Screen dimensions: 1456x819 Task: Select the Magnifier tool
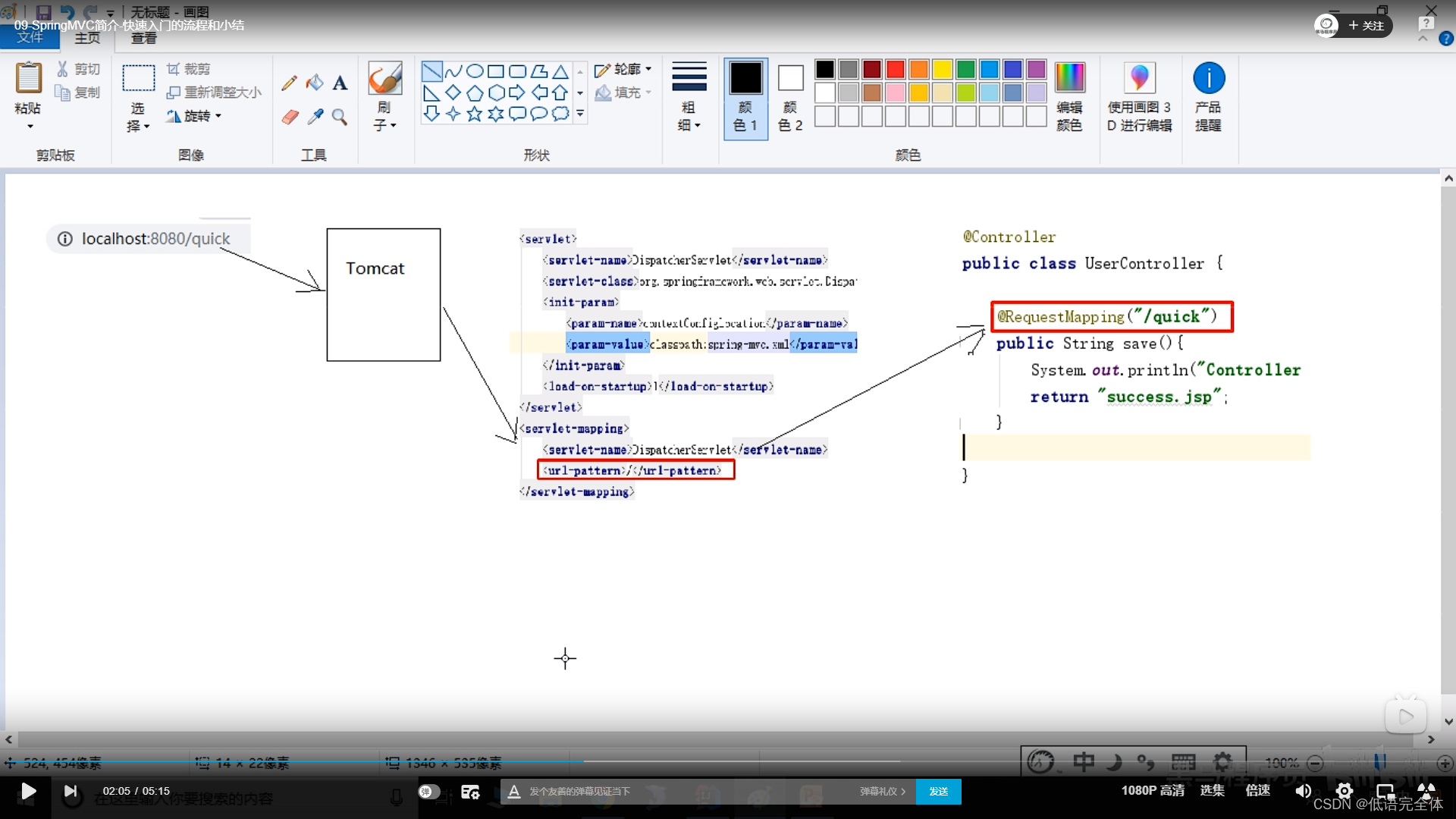click(x=340, y=117)
